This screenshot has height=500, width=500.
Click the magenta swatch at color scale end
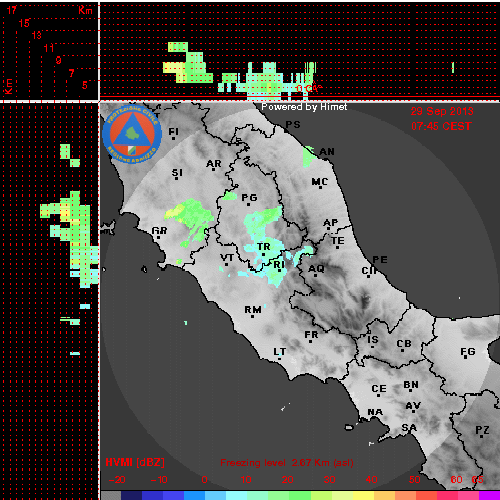(x=489, y=495)
